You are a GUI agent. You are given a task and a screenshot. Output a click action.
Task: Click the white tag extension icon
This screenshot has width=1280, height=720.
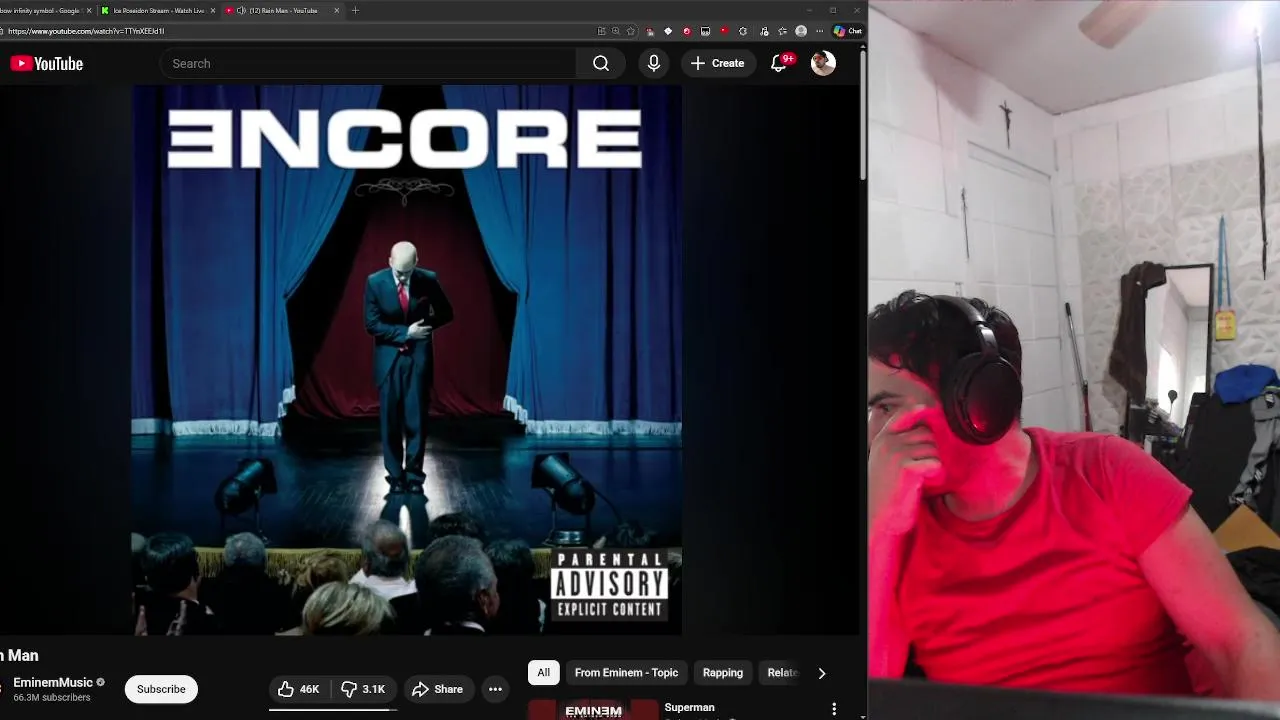tap(668, 31)
